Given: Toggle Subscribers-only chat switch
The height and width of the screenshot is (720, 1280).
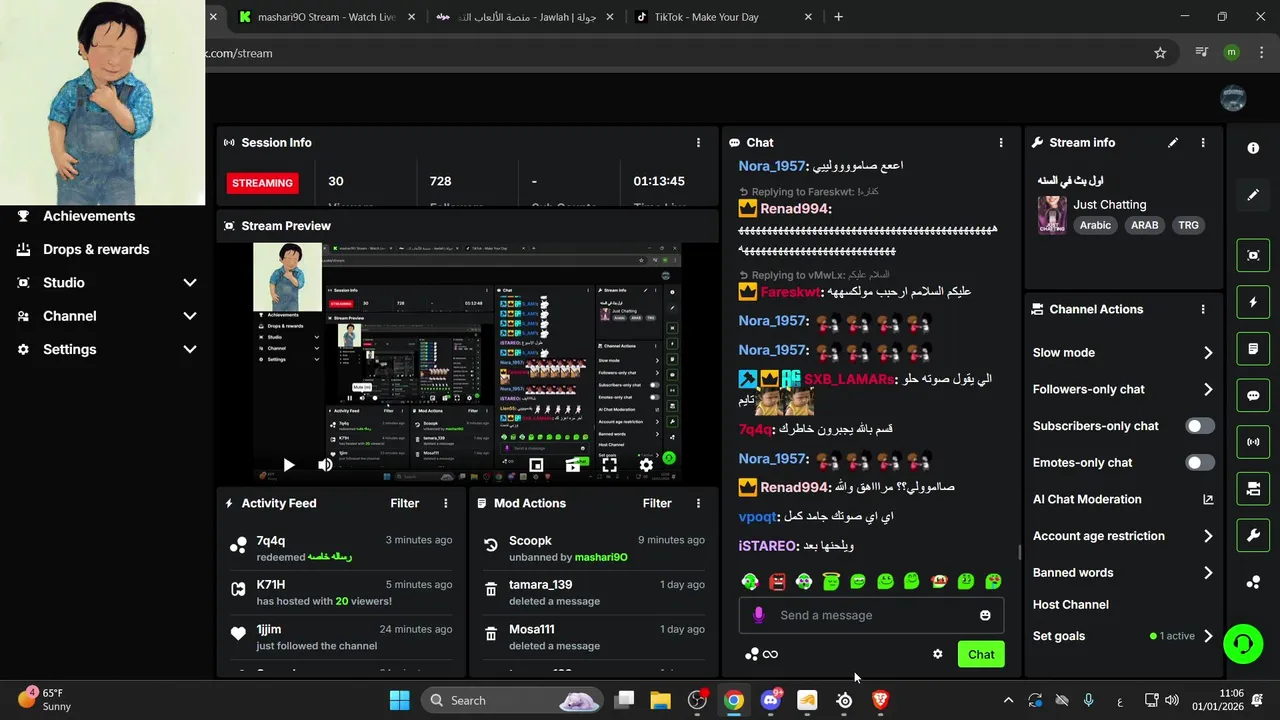Looking at the screenshot, I should [1199, 426].
